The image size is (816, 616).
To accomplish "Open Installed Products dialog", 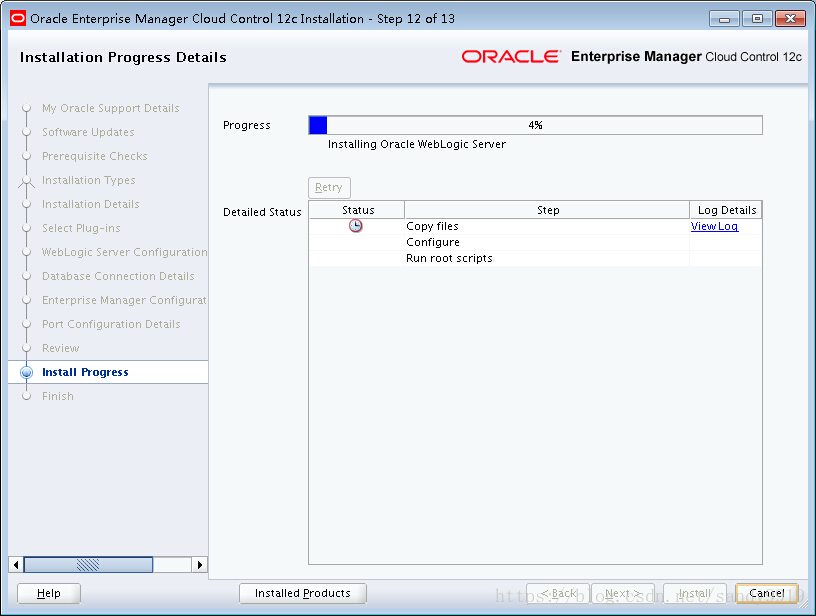I will [x=303, y=593].
